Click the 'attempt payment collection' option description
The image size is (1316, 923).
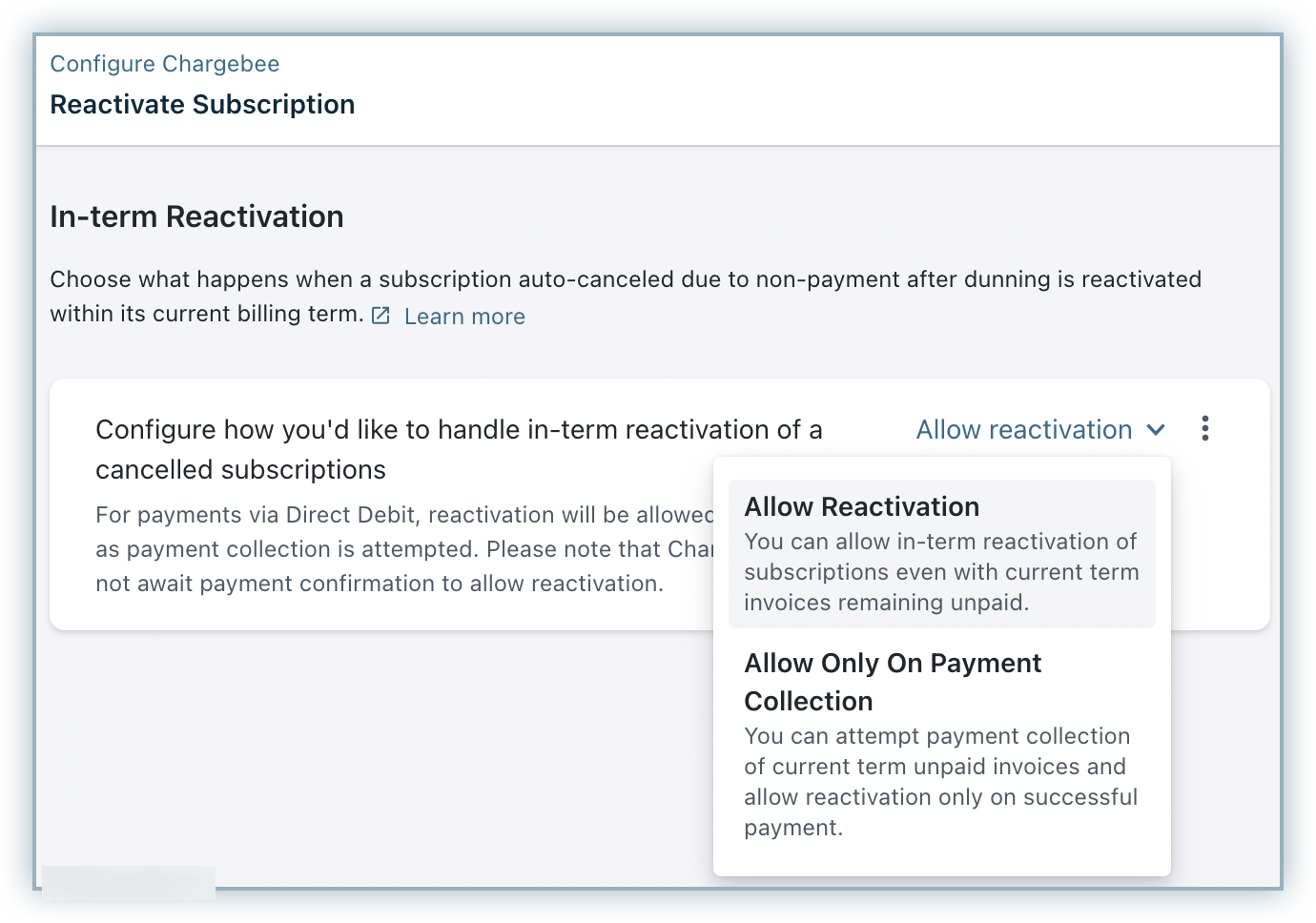(940, 782)
